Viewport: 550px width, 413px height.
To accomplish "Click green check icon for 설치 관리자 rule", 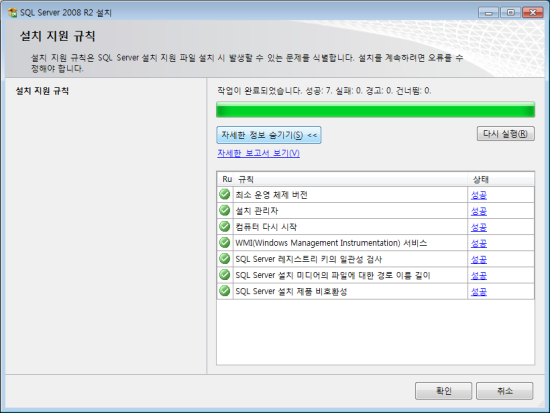I will pos(224,210).
